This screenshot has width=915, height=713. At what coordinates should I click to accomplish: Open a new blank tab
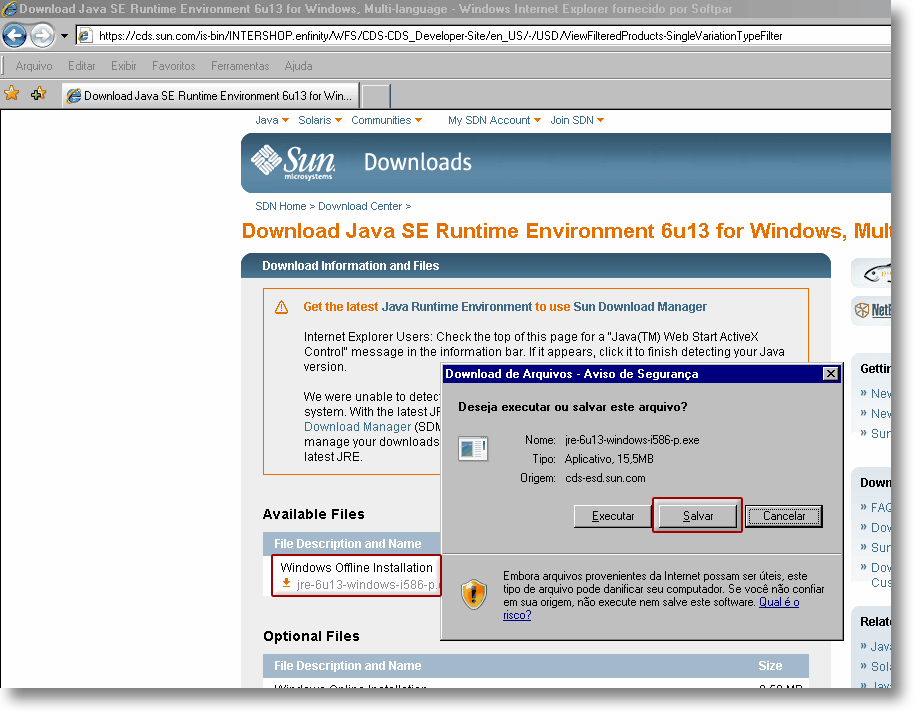376,96
